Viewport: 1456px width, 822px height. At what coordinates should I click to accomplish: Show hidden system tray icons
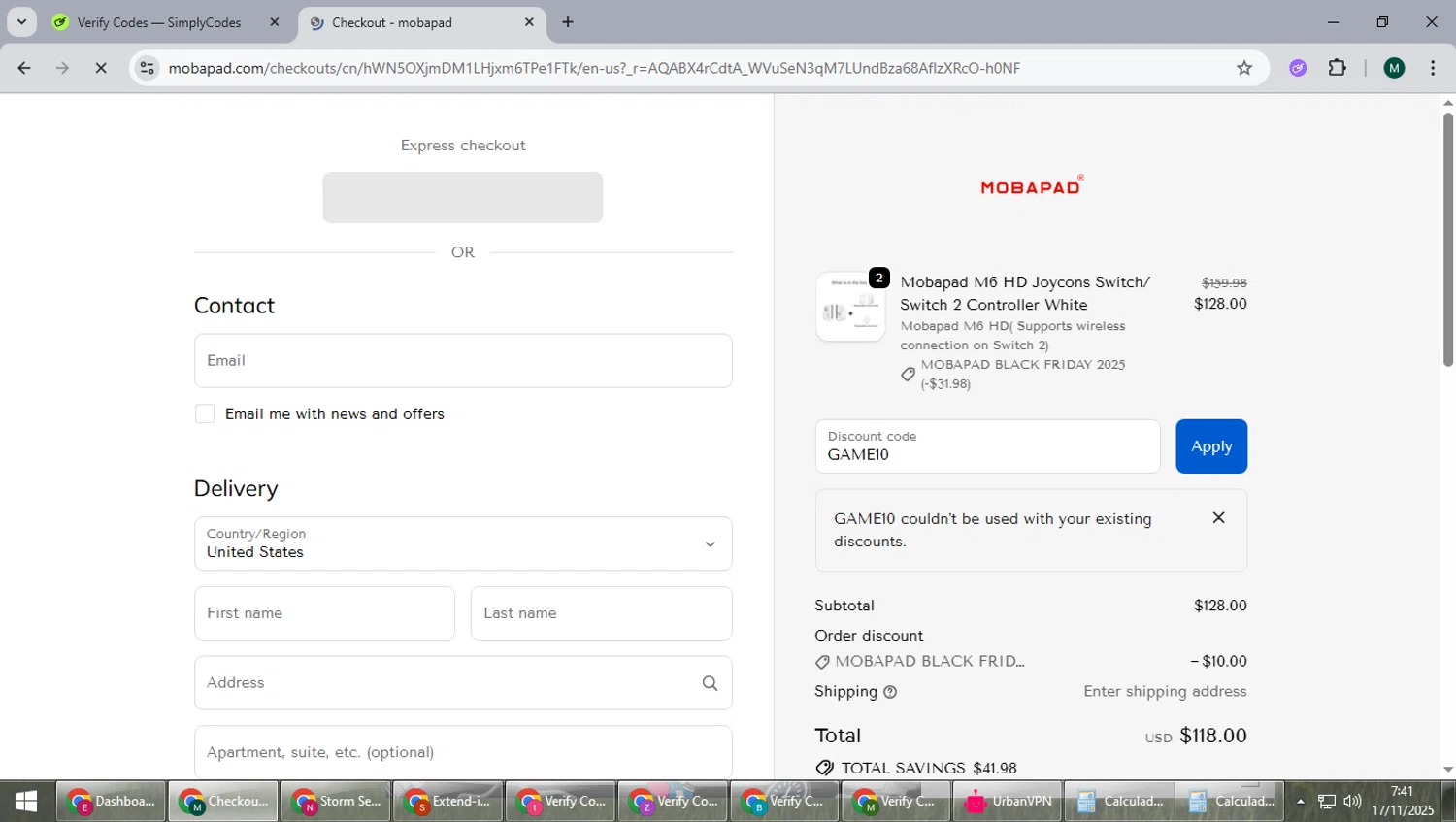pos(1301,802)
